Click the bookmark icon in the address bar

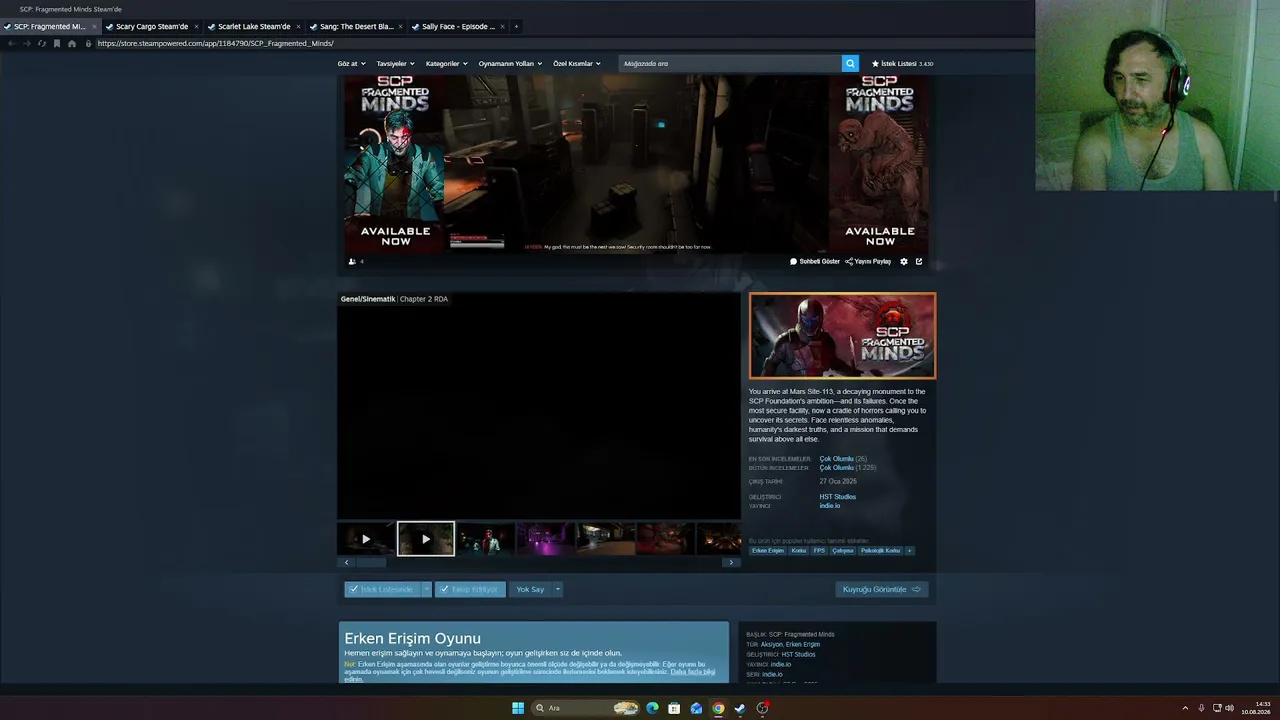[x=57, y=44]
